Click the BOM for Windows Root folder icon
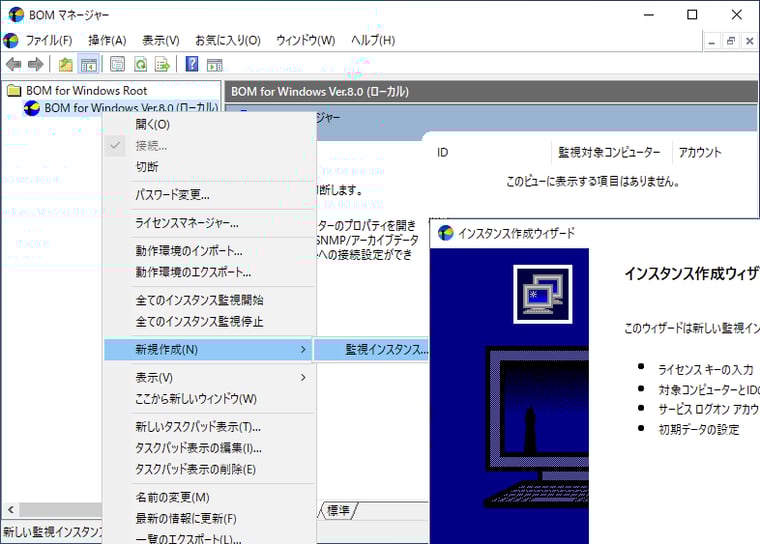 point(14,91)
